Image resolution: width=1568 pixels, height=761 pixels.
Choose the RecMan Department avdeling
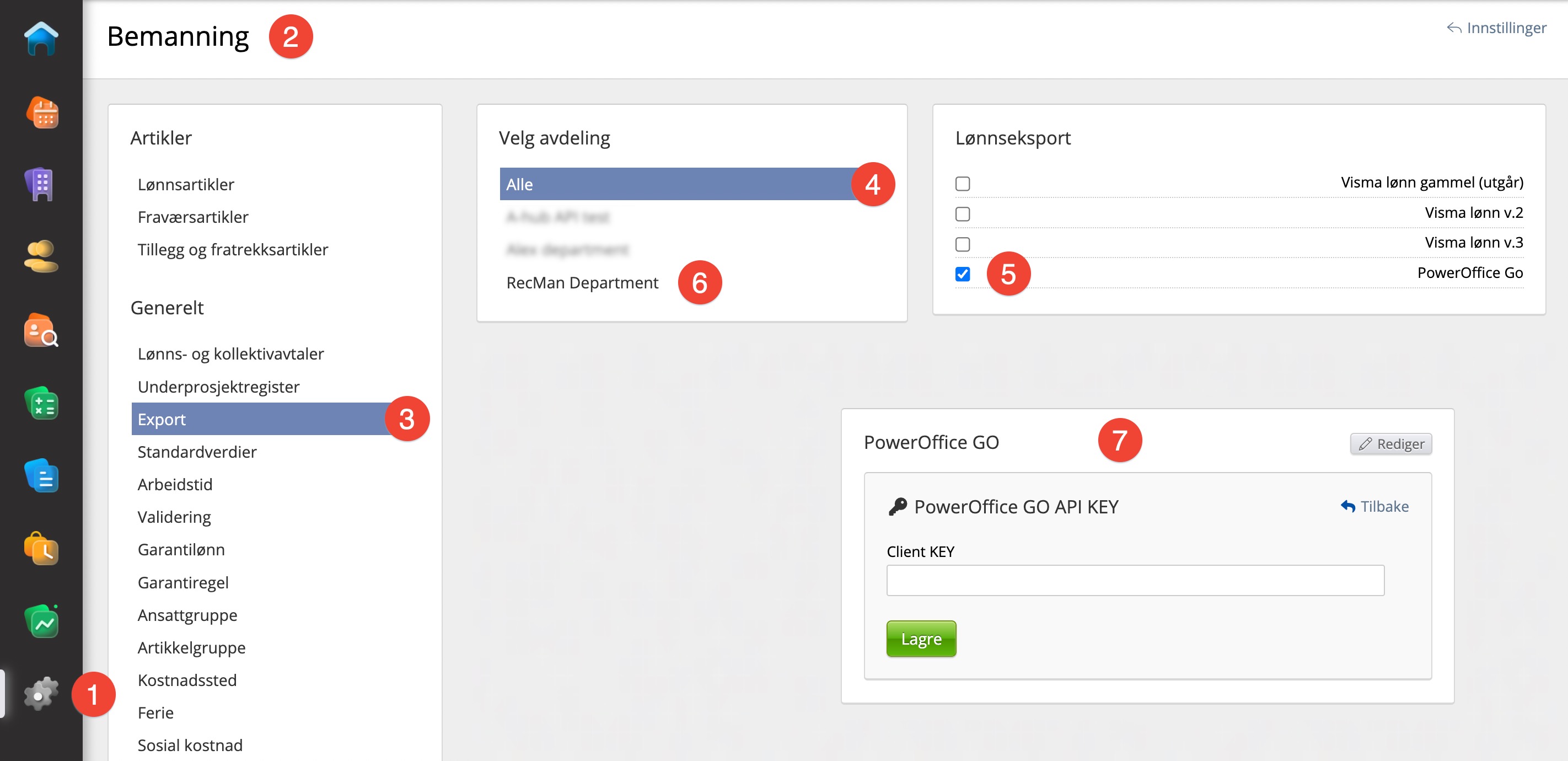(582, 282)
